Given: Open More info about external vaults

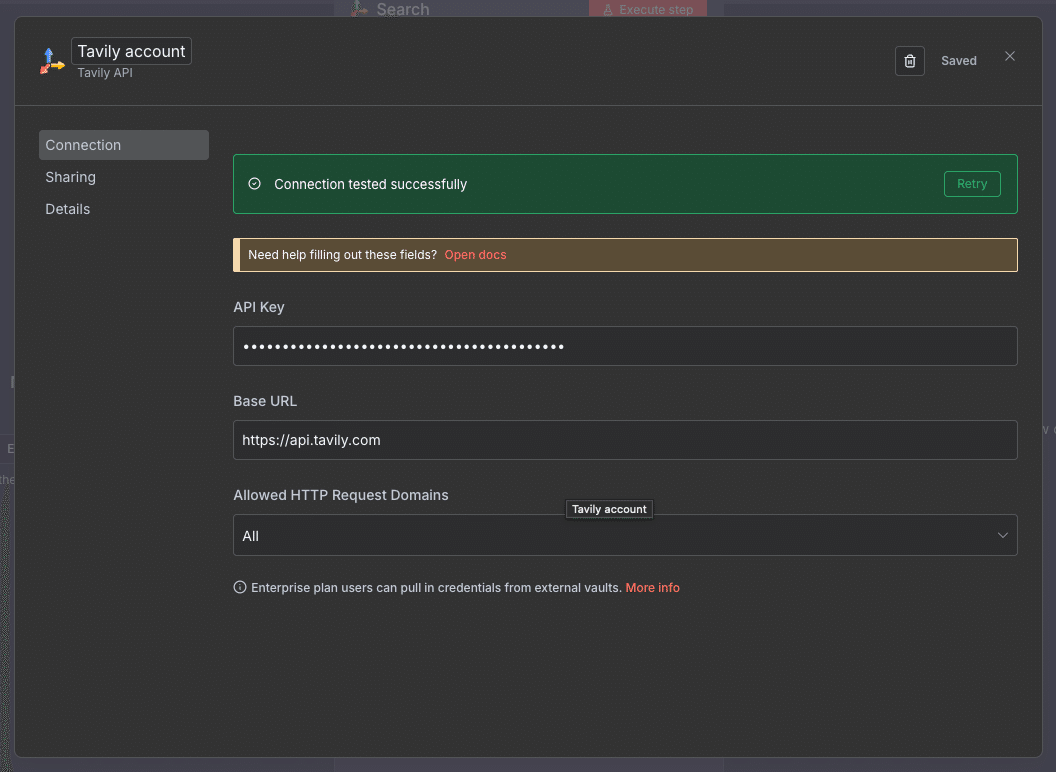Looking at the screenshot, I should [652, 587].
